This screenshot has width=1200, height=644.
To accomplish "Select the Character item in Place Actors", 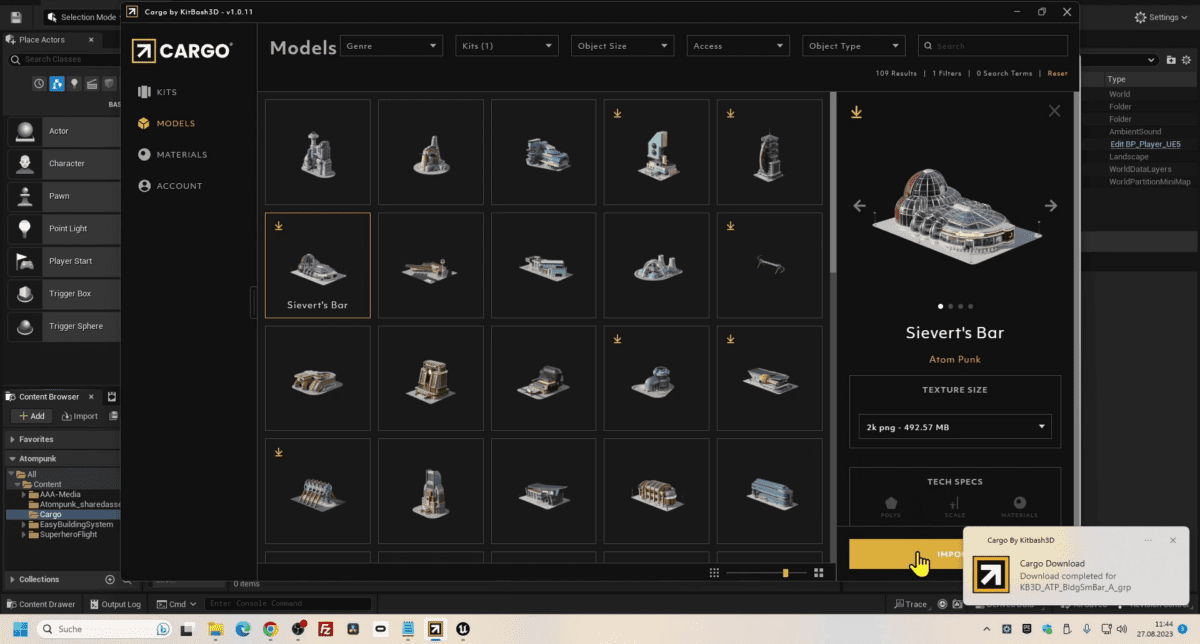I will (x=64, y=163).
